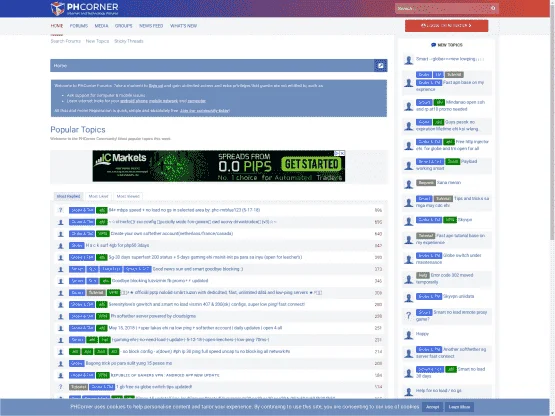555x416 pixels.
Task: Open 'Republic of Gamers VPN' topic
Action: coord(165,375)
